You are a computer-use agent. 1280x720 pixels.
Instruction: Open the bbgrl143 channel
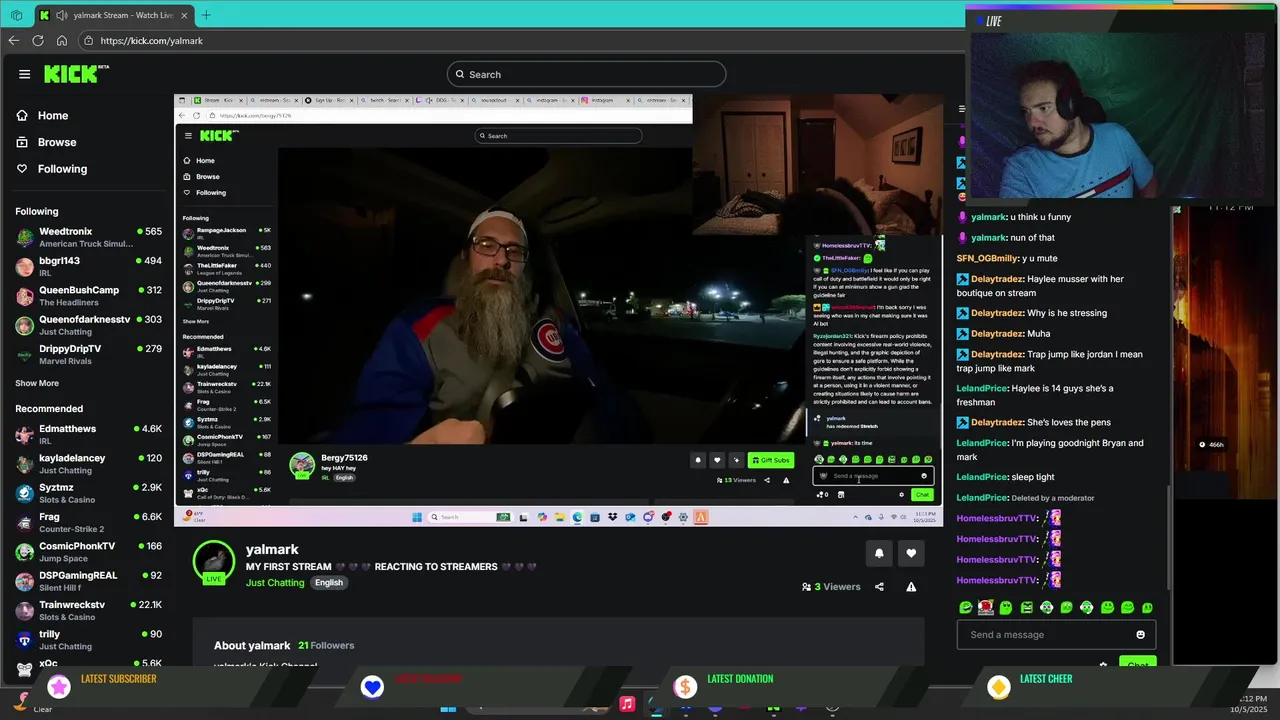(x=88, y=266)
